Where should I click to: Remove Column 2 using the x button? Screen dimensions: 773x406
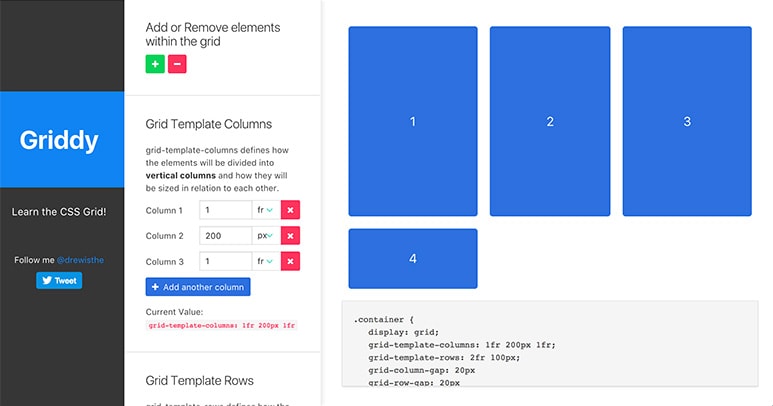(x=290, y=236)
